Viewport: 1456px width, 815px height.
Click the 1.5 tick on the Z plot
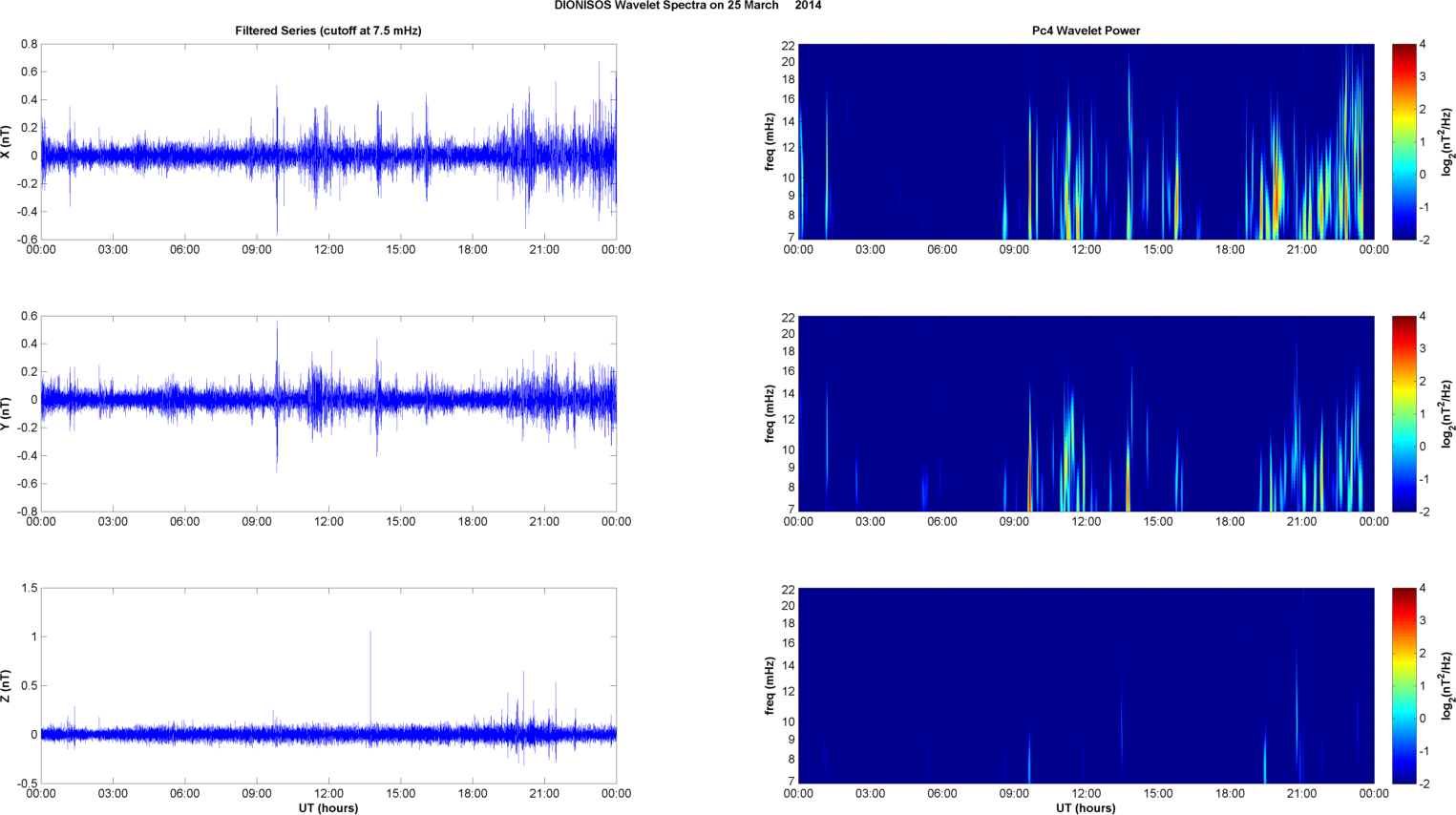(29, 589)
